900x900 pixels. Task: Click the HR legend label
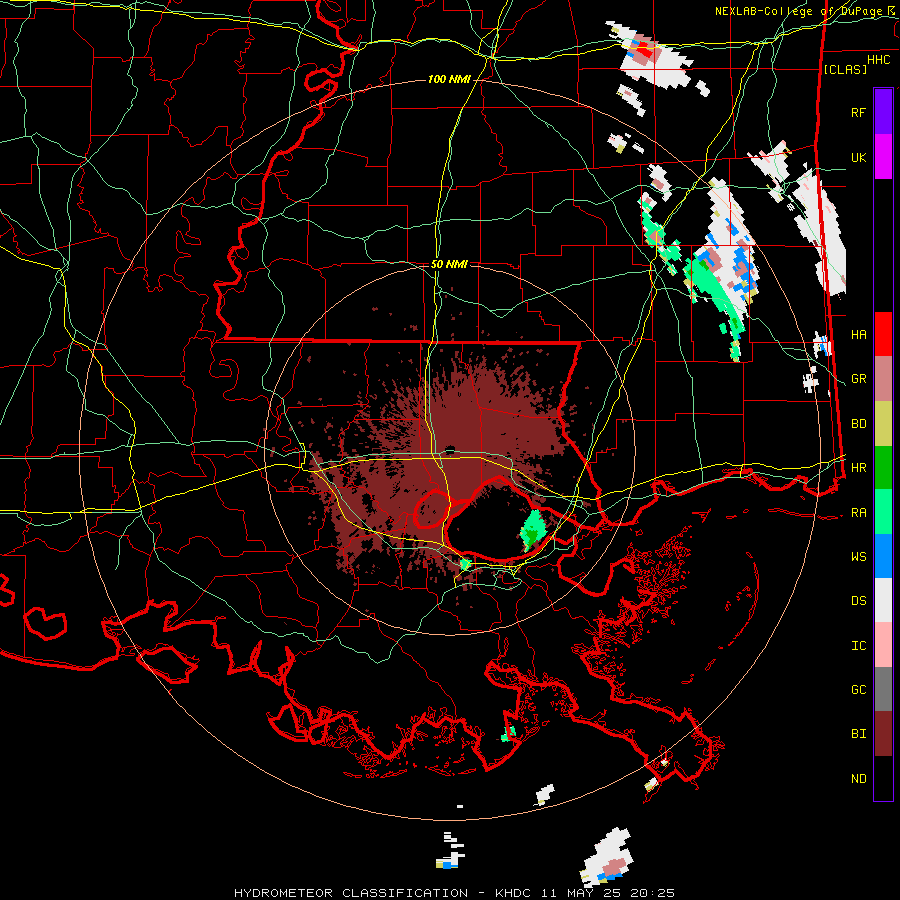pos(858,468)
